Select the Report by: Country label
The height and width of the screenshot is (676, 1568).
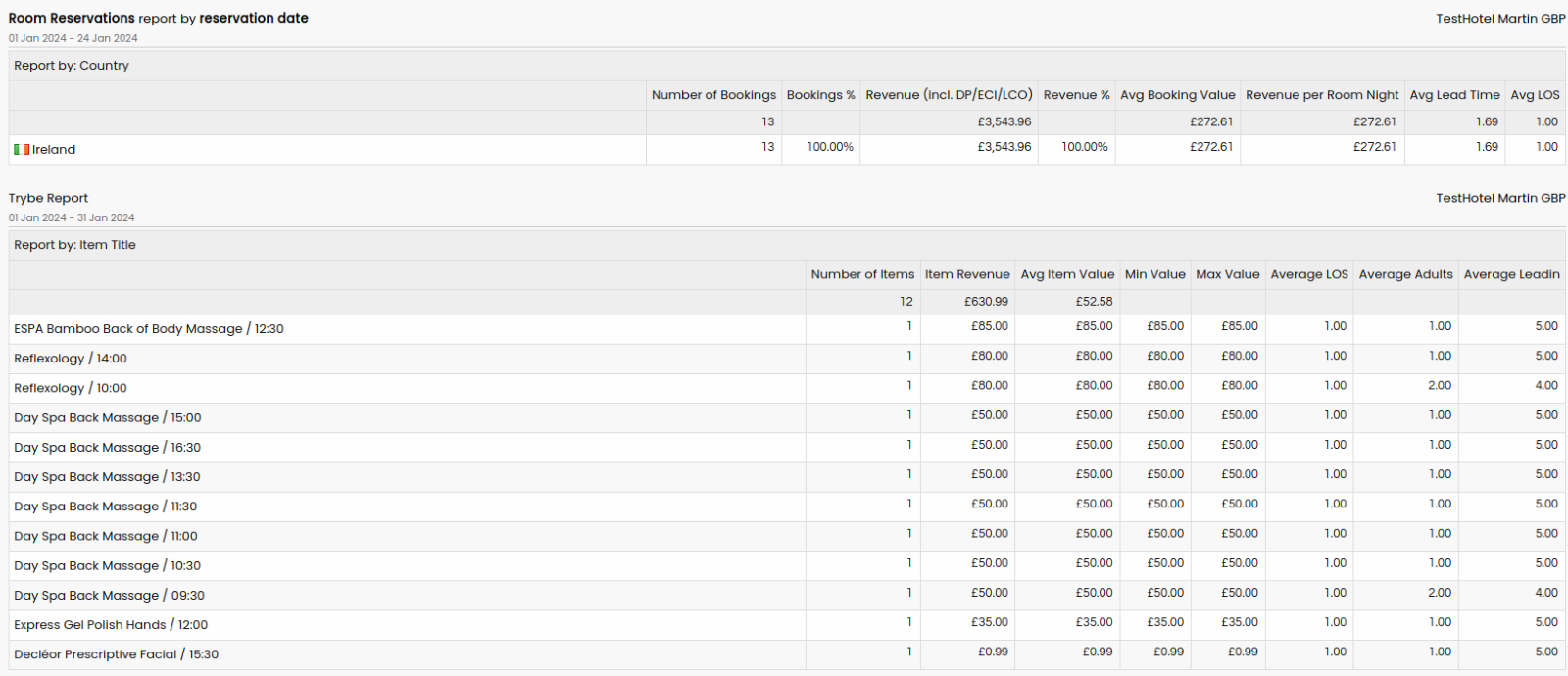click(72, 66)
